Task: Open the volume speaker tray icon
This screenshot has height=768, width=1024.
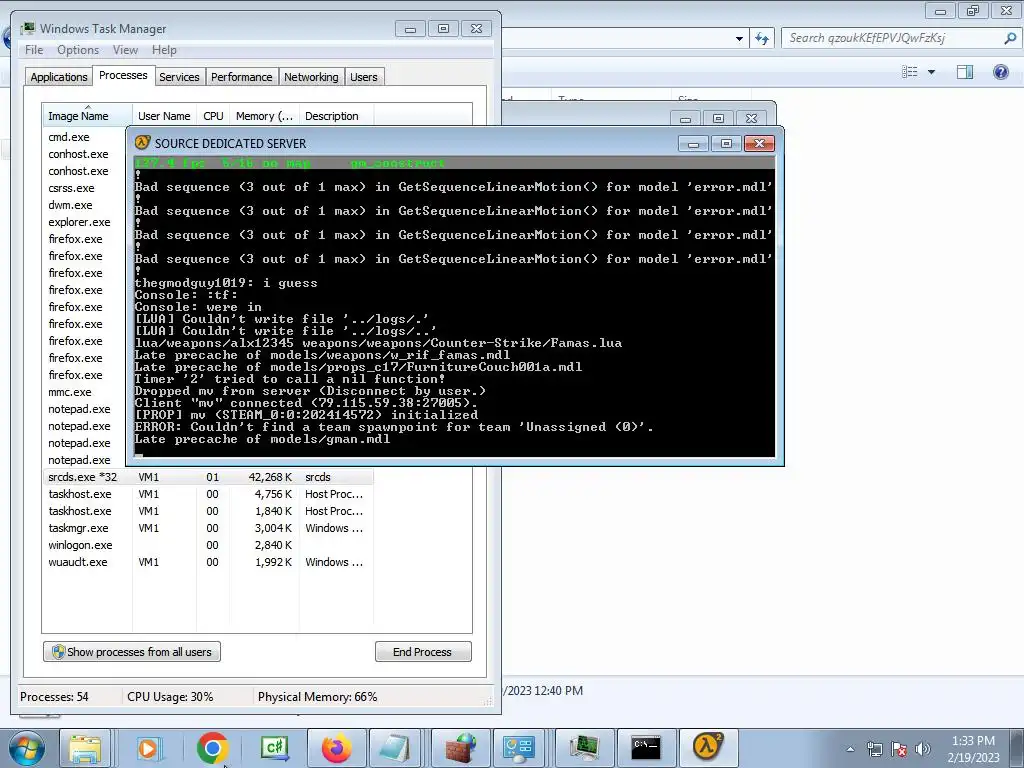Action: (923, 749)
